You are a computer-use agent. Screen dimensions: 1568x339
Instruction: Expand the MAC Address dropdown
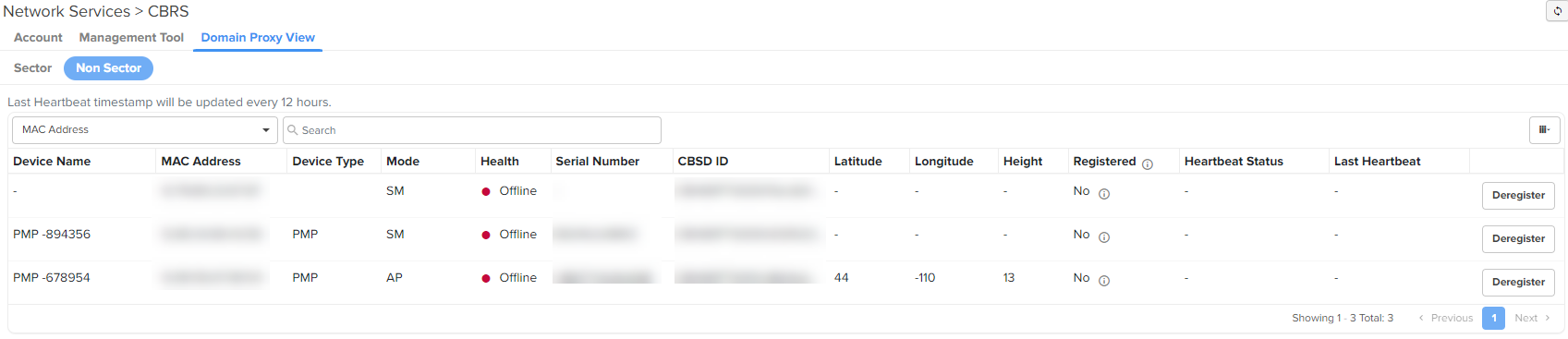tap(145, 130)
